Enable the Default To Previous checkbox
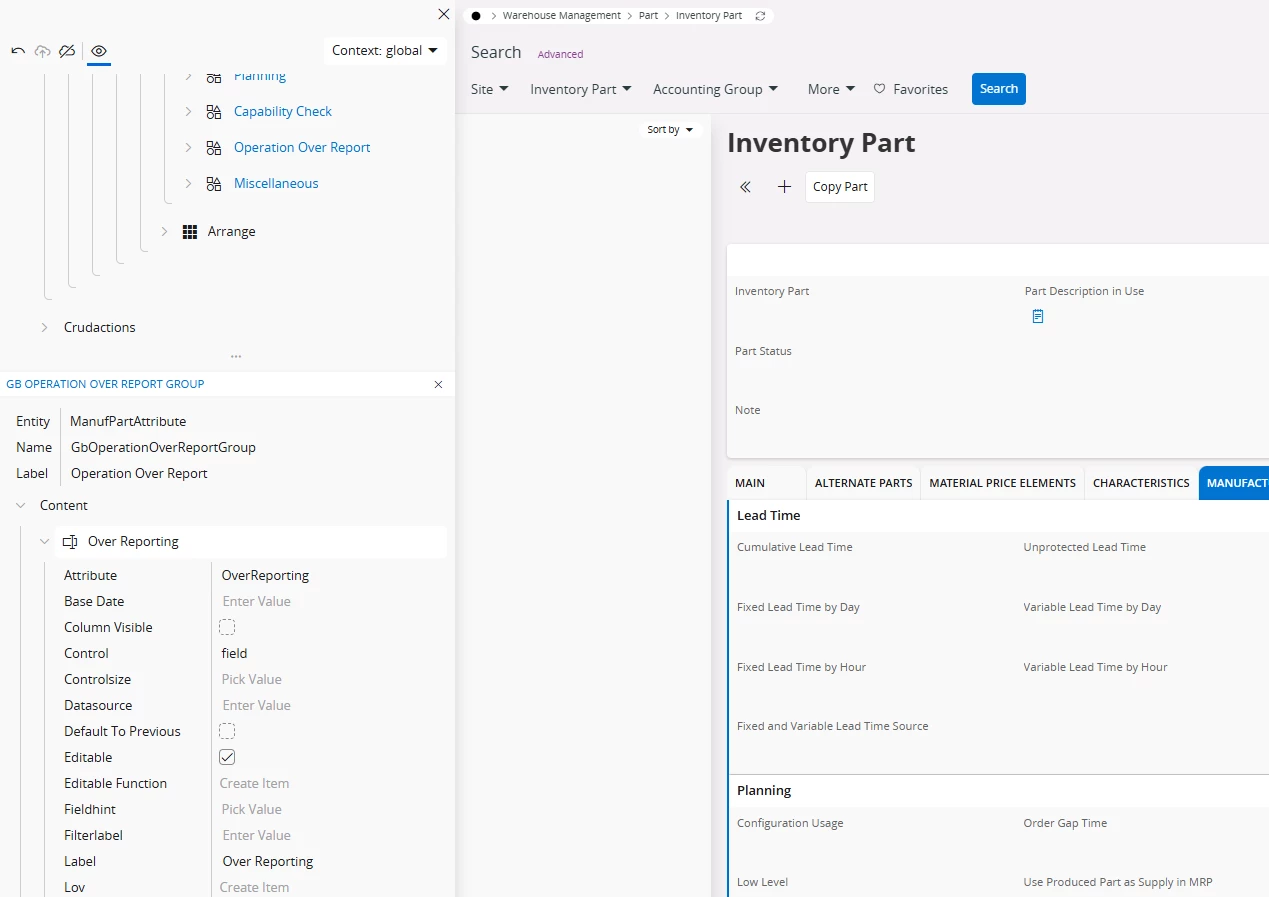Image resolution: width=1269 pixels, height=897 pixels. coord(227,731)
